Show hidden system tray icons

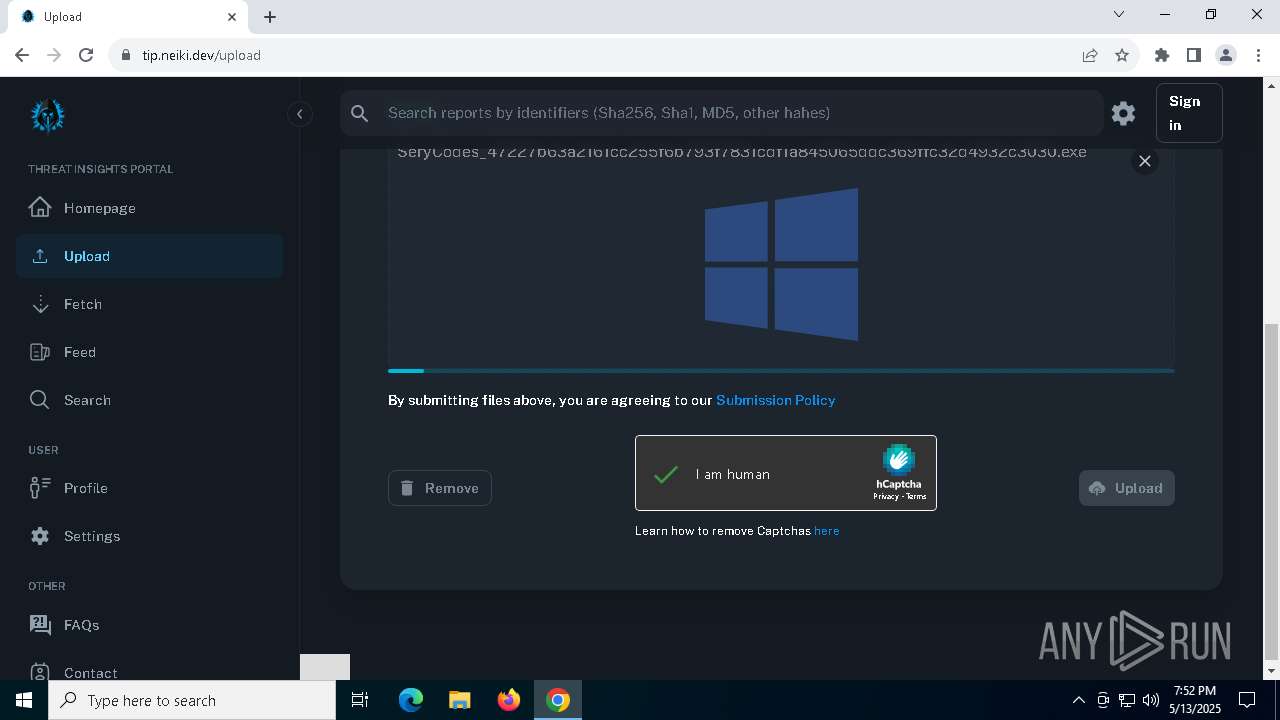(1079, 700)
